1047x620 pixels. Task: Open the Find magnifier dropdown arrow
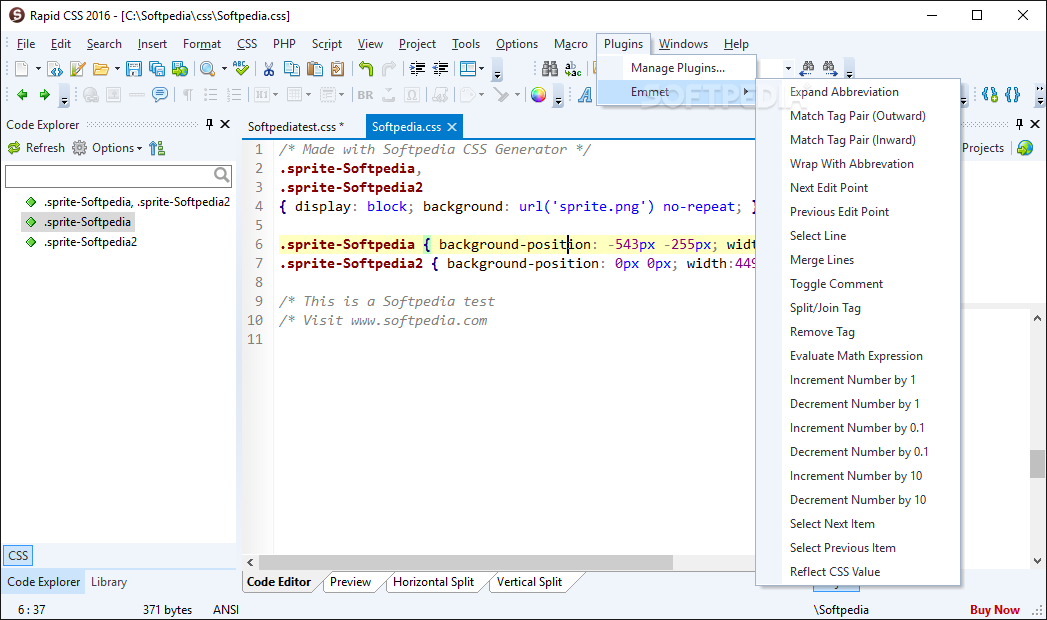(224, 69)
